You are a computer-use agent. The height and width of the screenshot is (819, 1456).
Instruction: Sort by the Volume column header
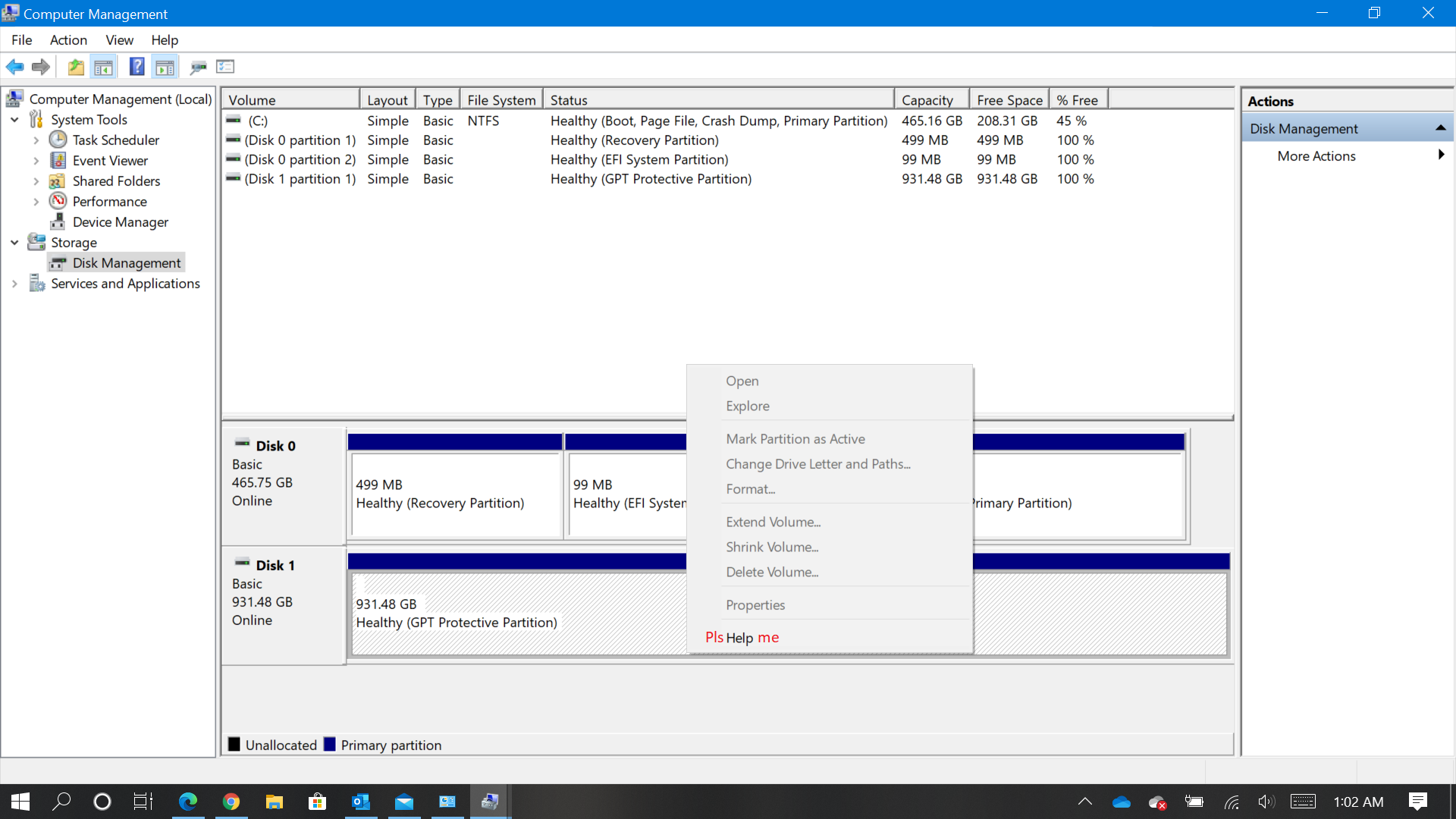click(x=290, y=99)
